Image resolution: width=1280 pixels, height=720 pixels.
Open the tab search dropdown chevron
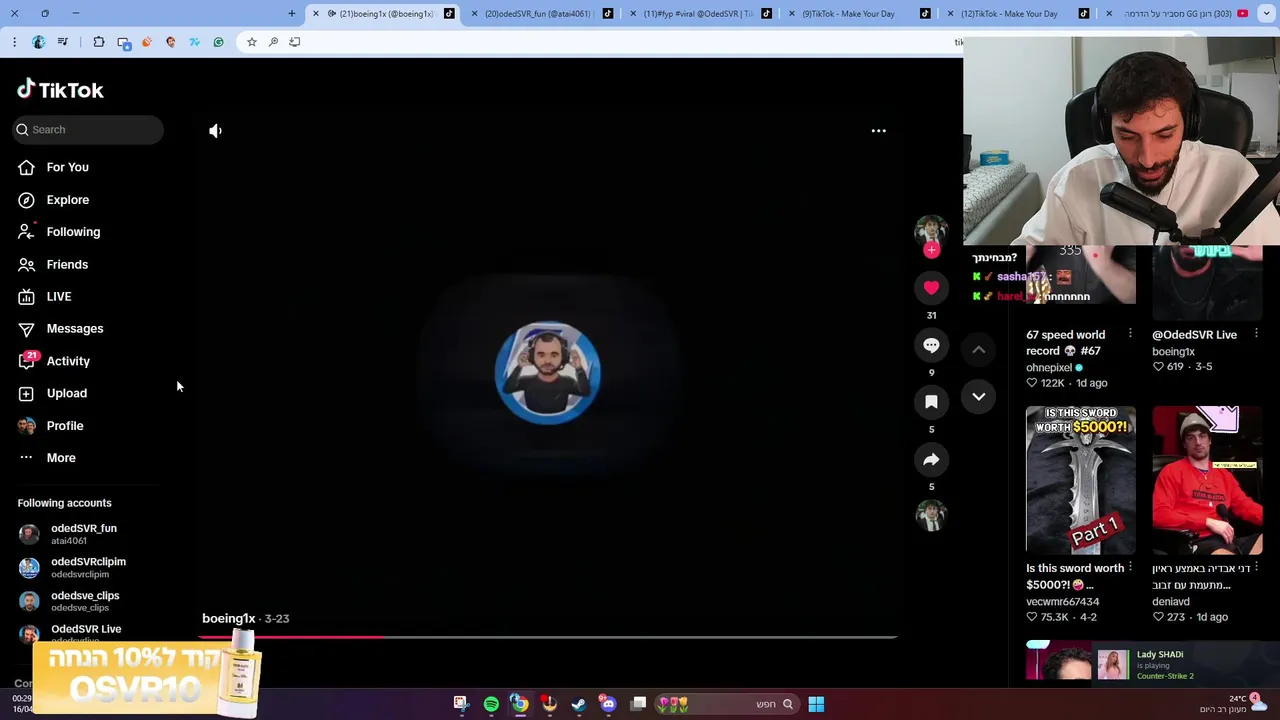click(1267, 14)
